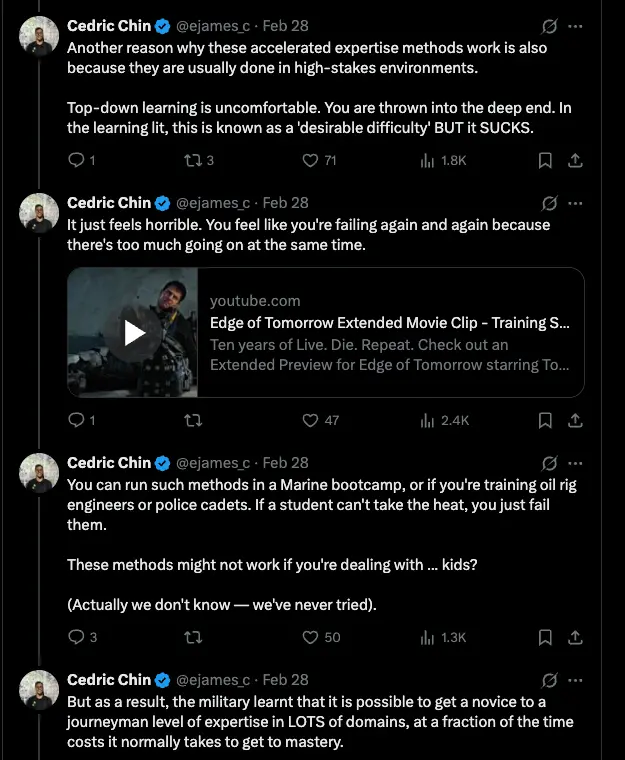Screen dimensions: 625x760
Task: Open more options on 'feels horrible' tweet
Action: coord(575,203)
